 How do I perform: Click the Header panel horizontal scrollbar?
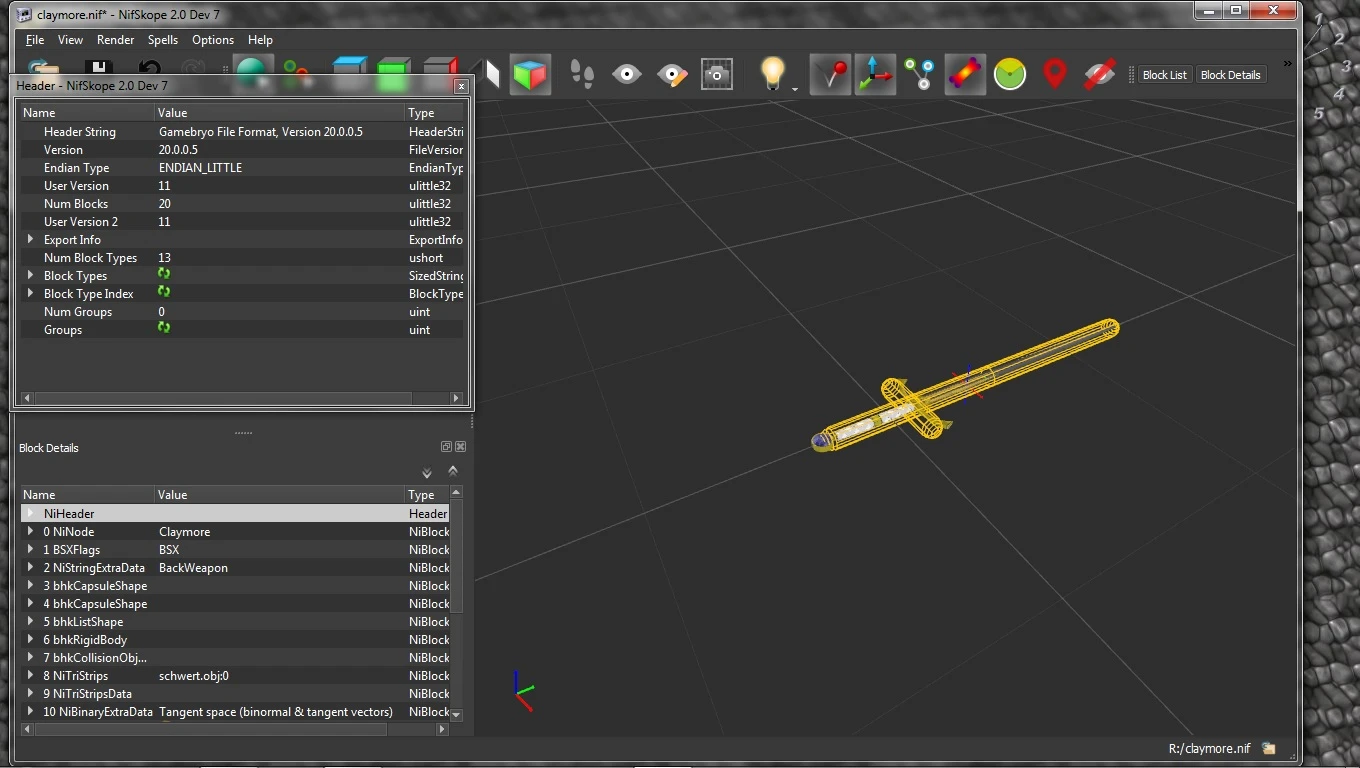coord(242,397)
